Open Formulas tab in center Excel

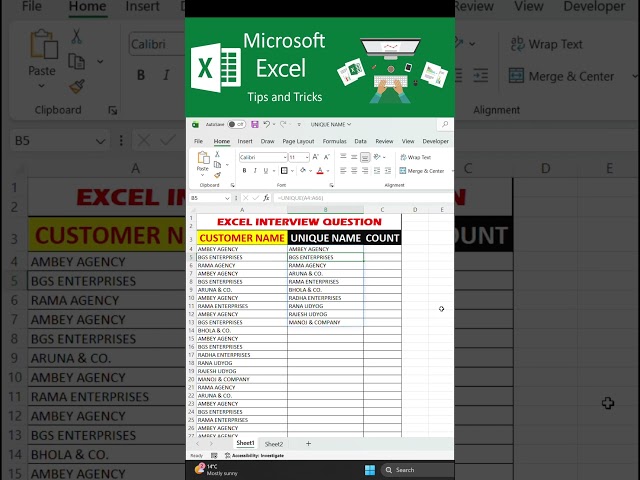tap(334, 141)
